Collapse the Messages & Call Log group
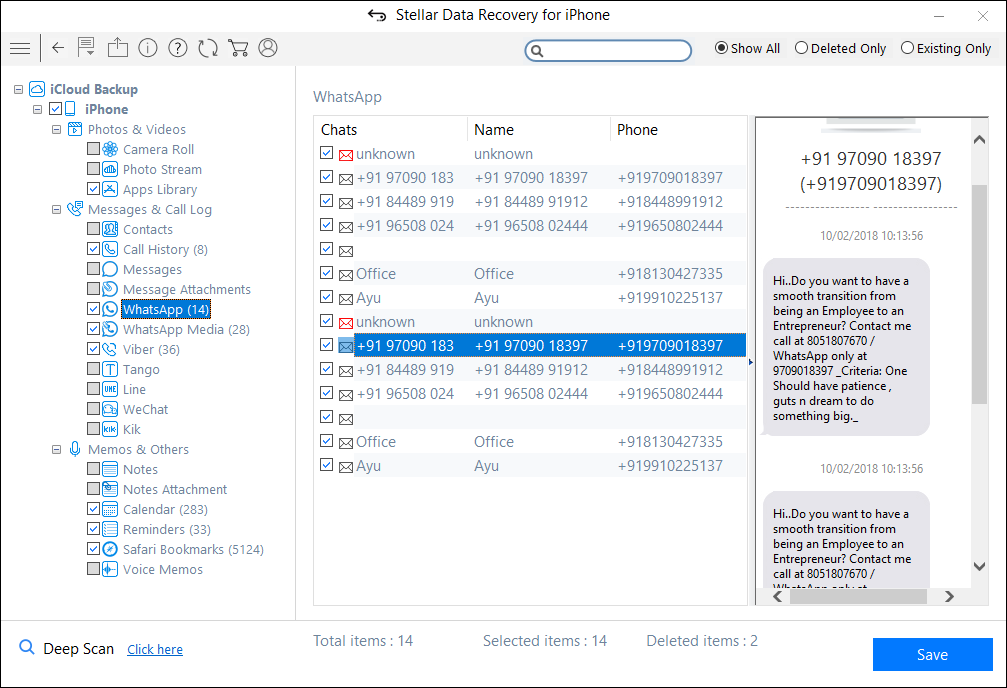Image resolution: width=1007 pixels, height=688 pixels. pyautogui.click(x=57, y=209)
